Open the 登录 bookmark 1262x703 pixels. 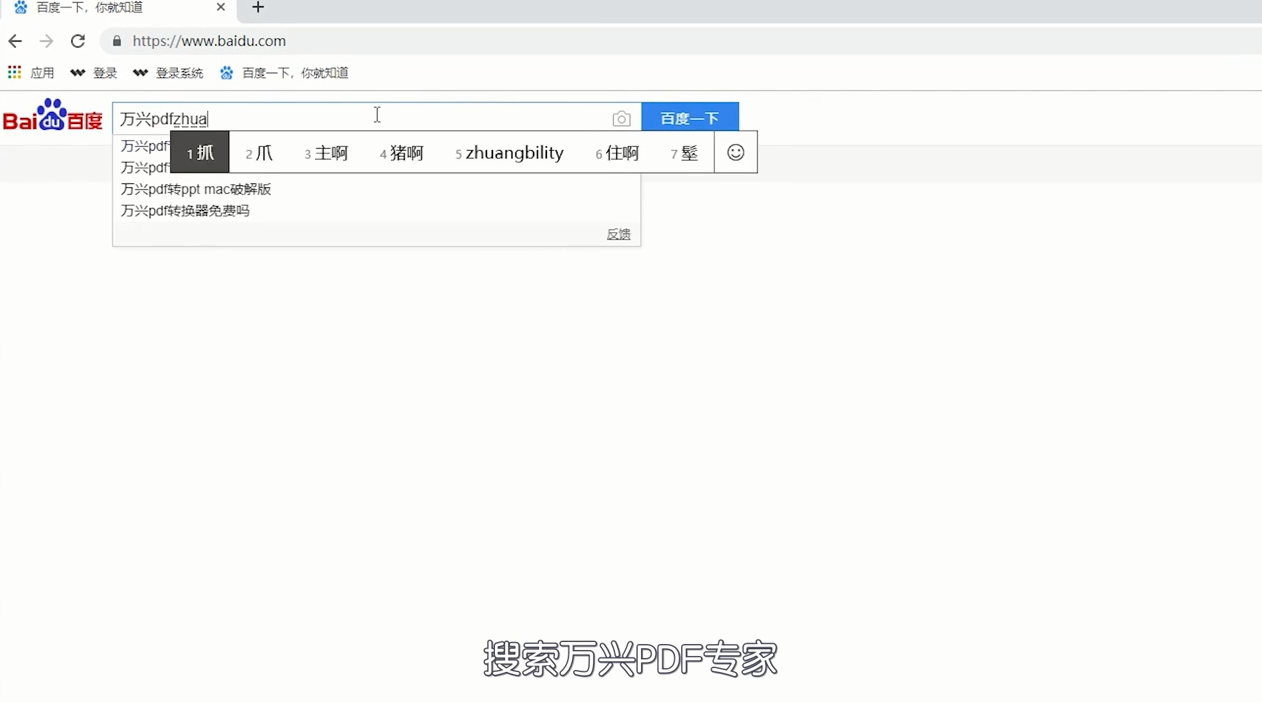click(x=96, y=72)
